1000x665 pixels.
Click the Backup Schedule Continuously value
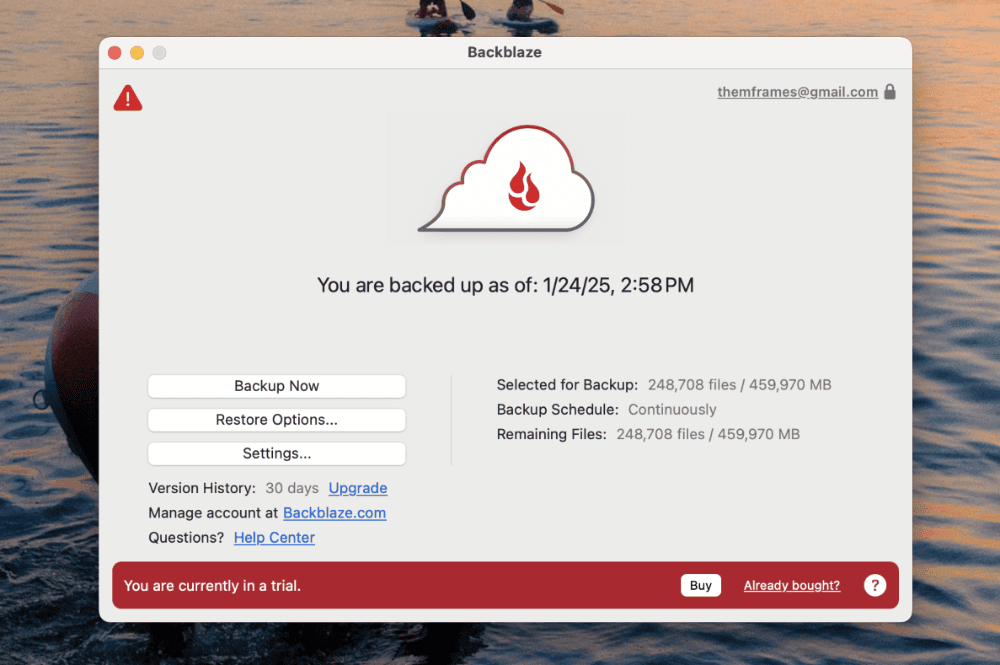tap(672, 410)
